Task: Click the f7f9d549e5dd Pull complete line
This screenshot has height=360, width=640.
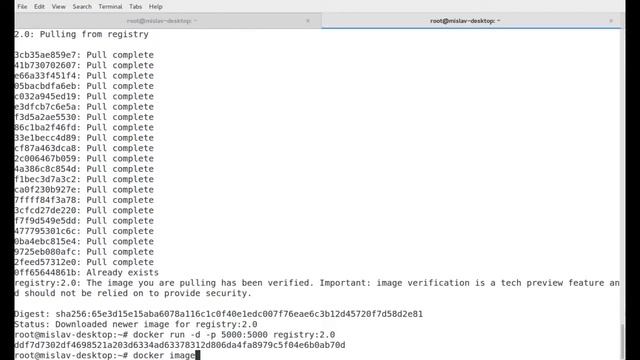Action: 84,221
